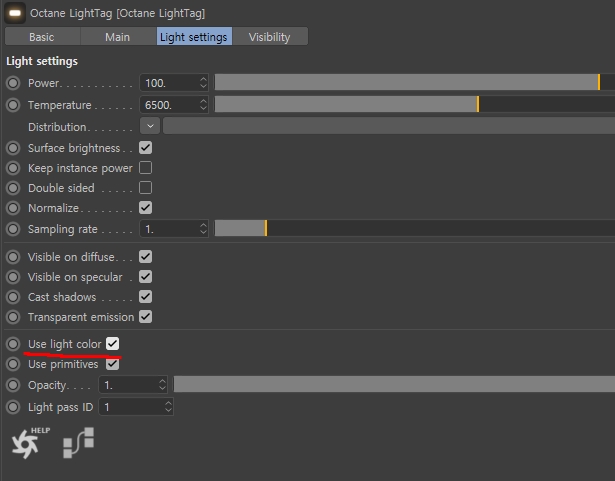Click the Sampling rate stepper arrows
This screenshot has height=481, width=615.
(203, 229)
